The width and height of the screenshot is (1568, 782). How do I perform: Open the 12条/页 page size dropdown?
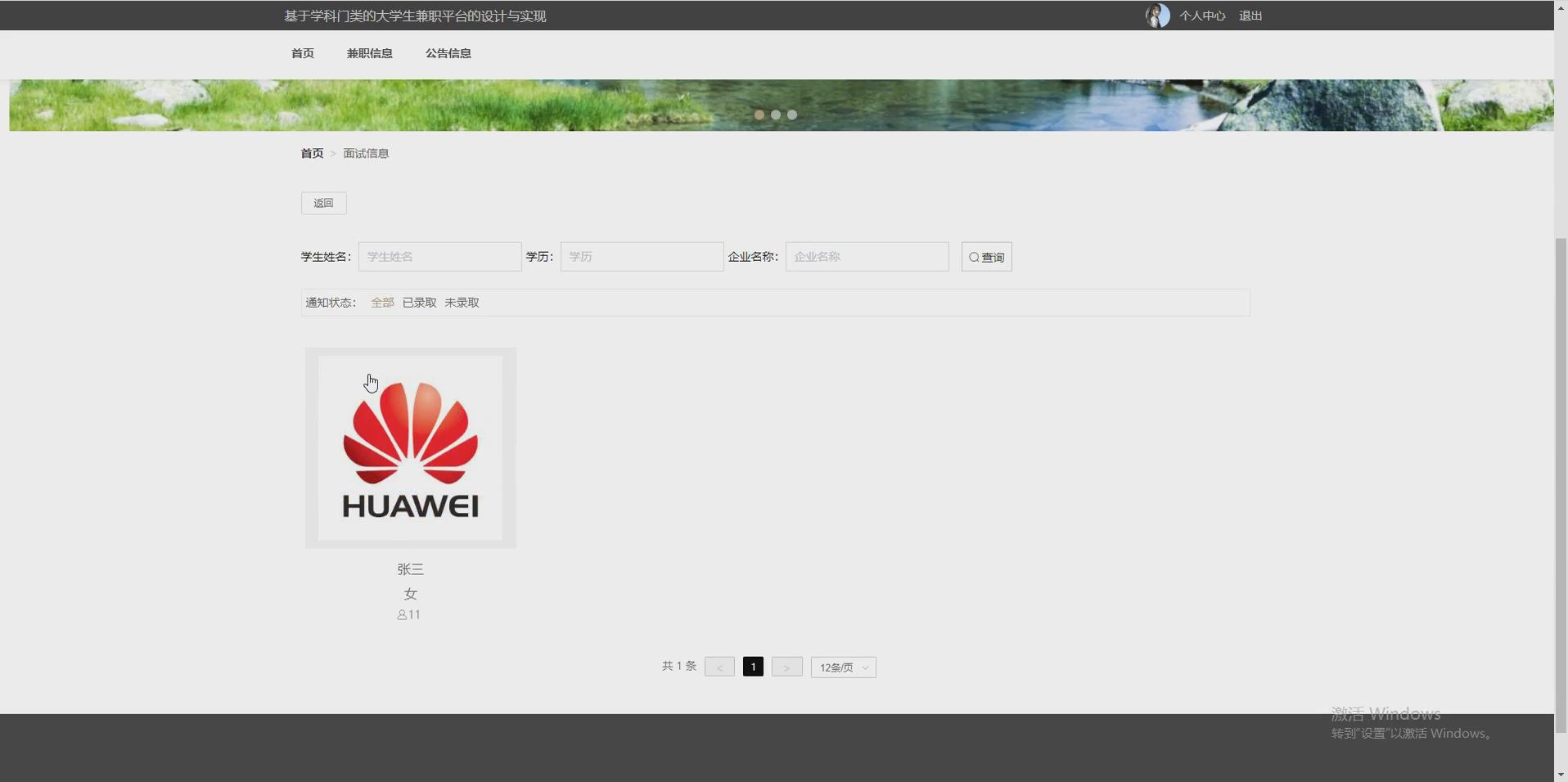point(844,667)
